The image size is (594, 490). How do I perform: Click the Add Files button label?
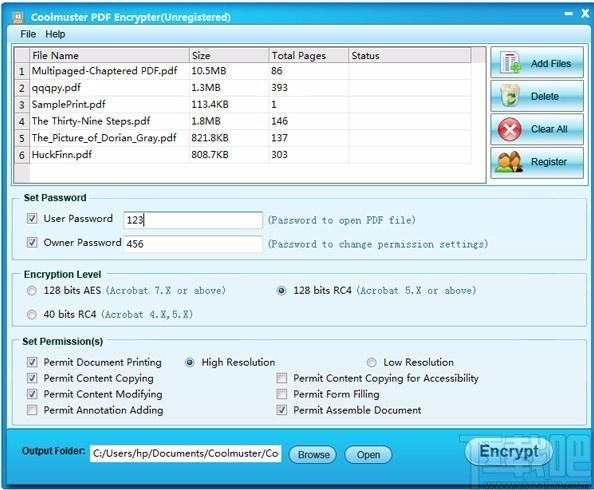click(x=551, y=63)
